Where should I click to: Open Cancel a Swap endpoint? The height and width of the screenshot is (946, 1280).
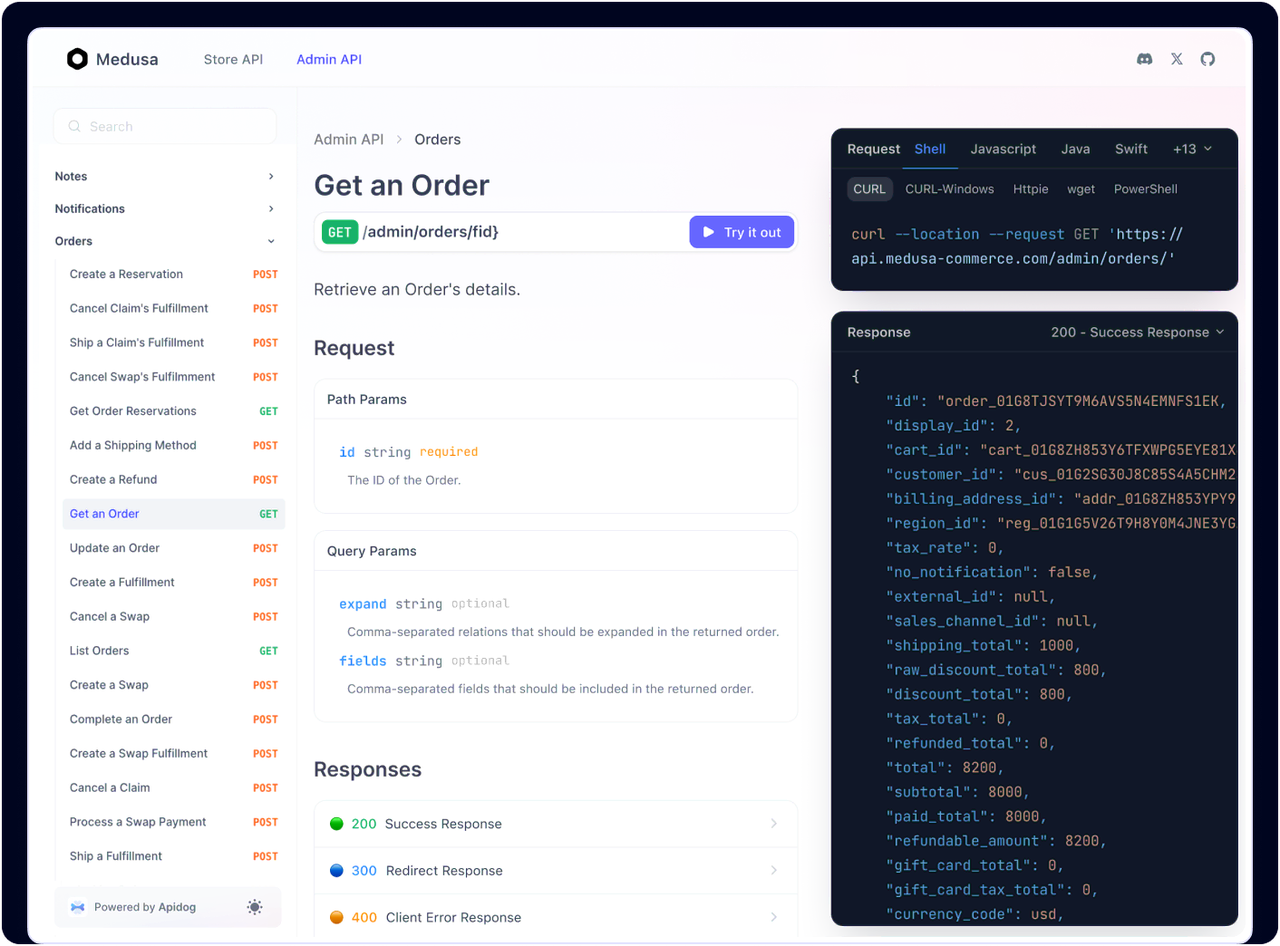(x=174, y=617)
